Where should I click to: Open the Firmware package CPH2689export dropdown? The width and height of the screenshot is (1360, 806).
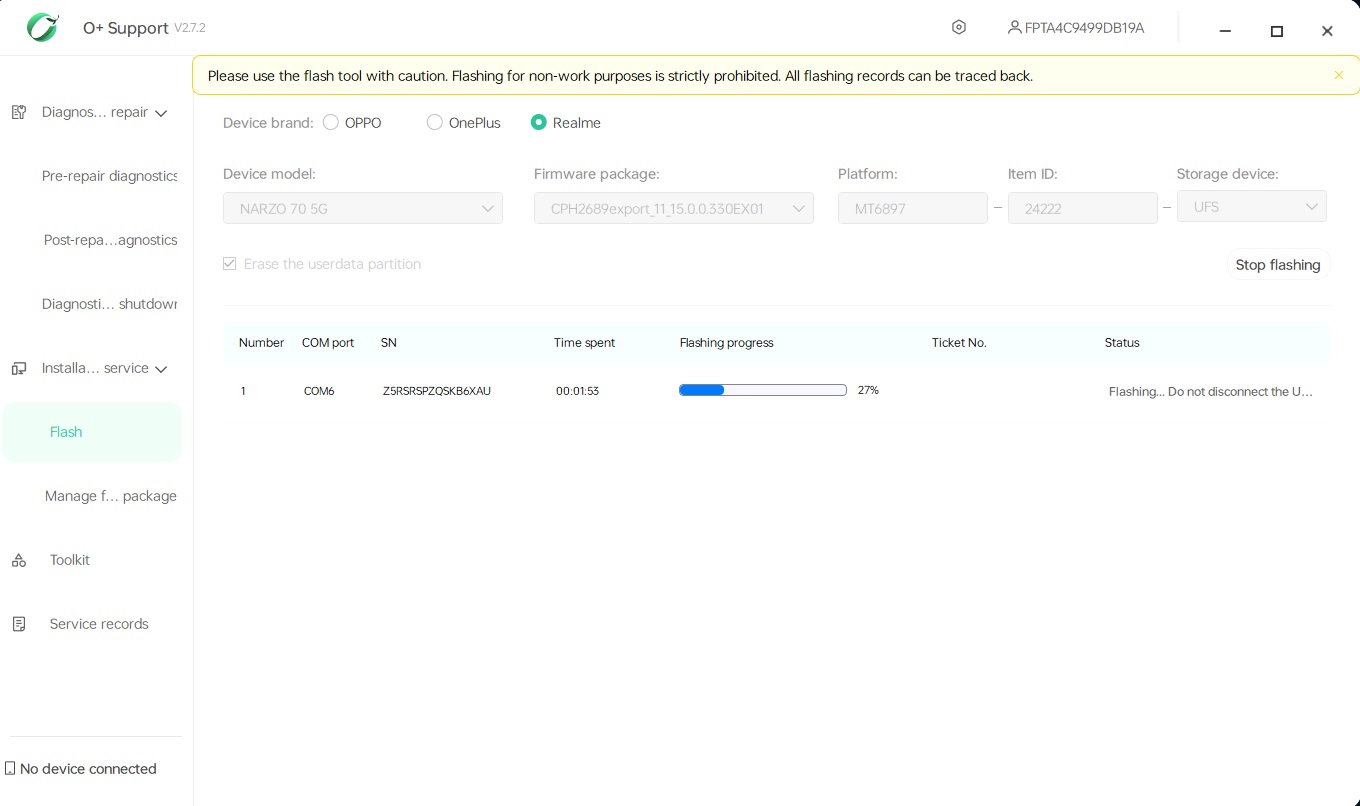674,208
